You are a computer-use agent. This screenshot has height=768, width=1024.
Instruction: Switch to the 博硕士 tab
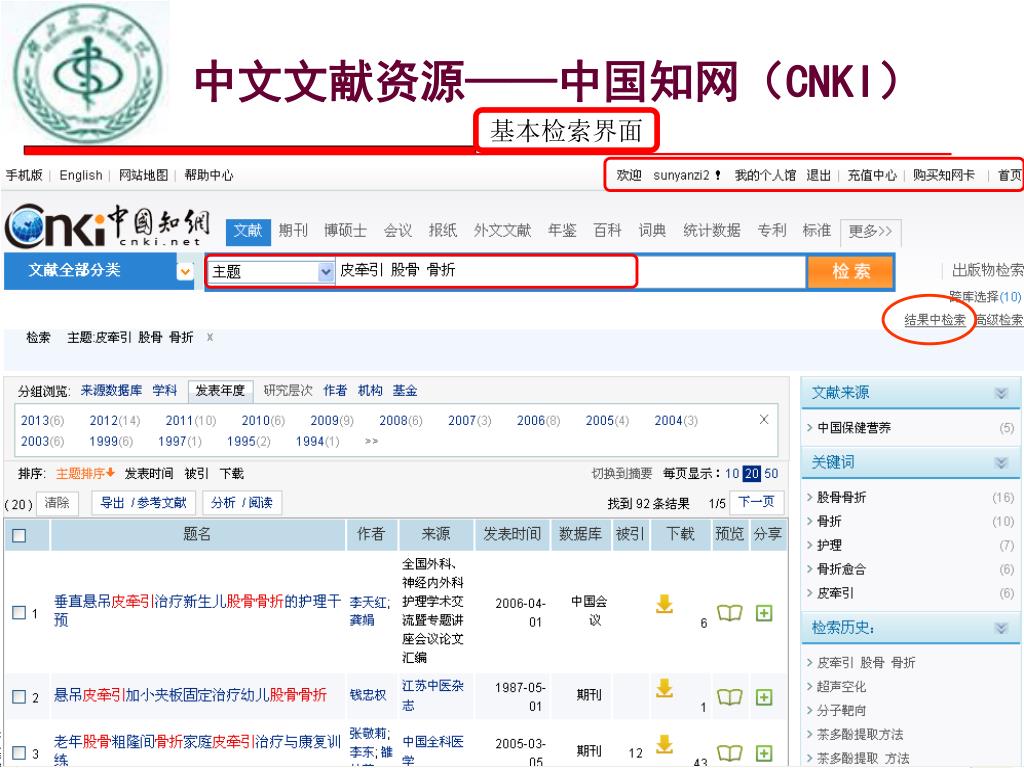point(345,231)
